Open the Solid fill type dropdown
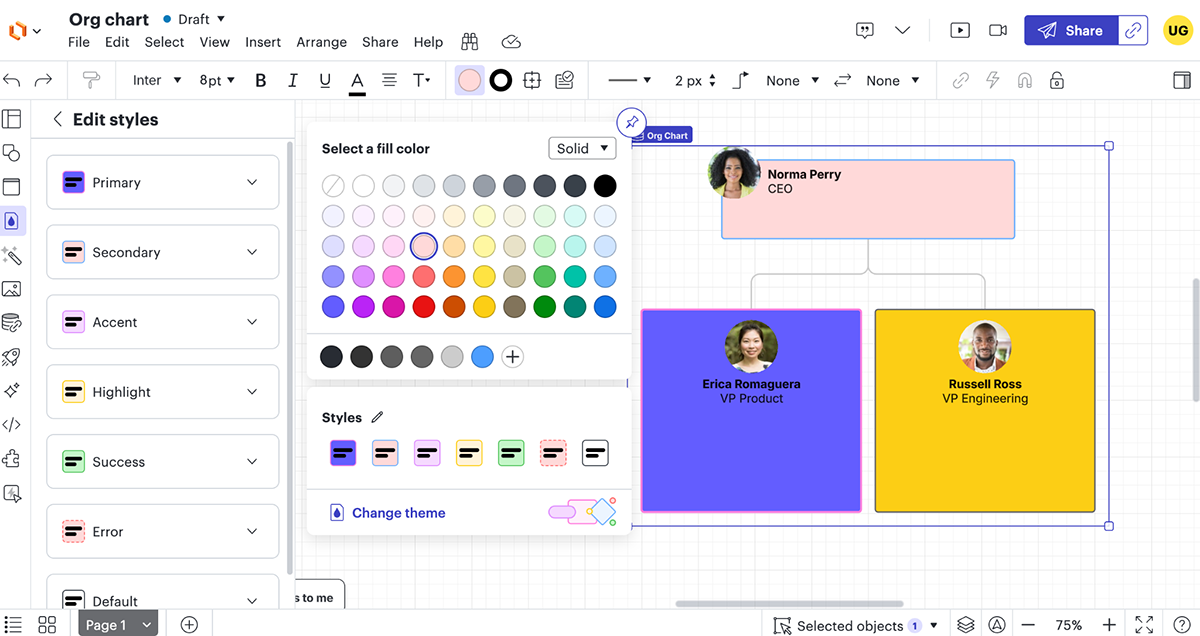 (x=582, y=148)
